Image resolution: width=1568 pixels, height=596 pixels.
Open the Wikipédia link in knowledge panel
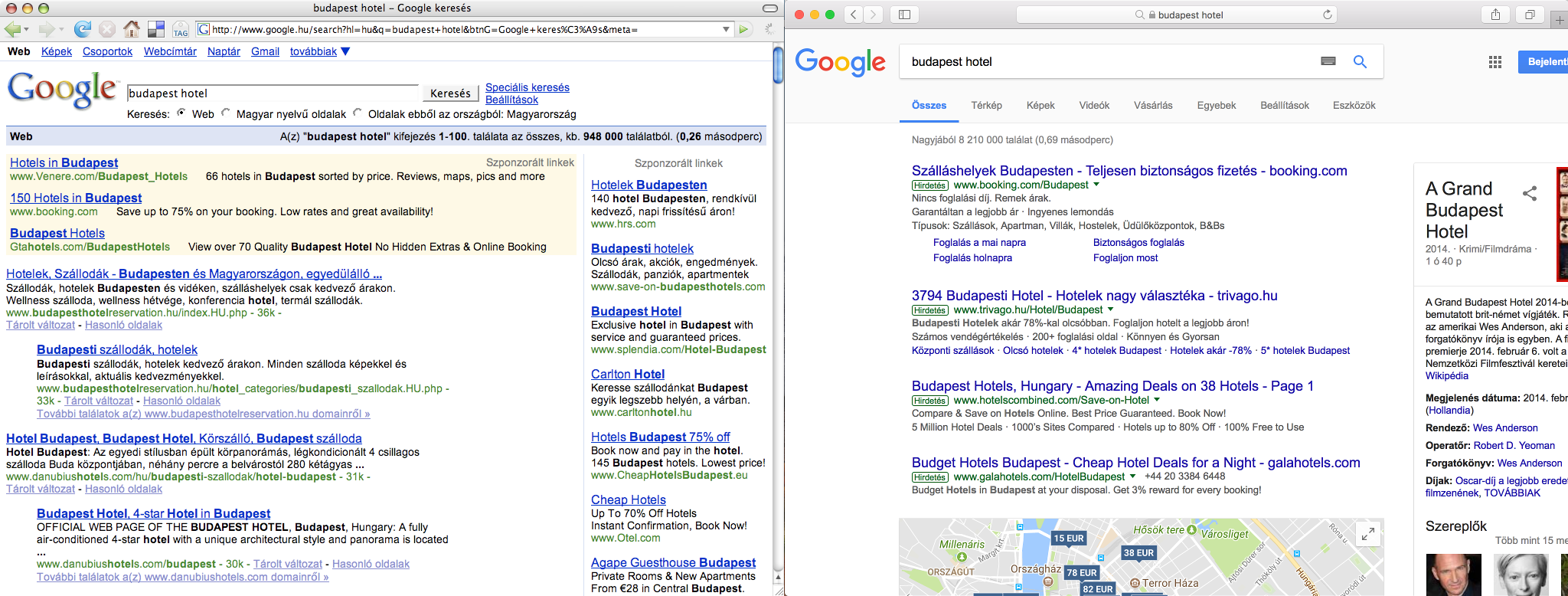pos(1447,376)
